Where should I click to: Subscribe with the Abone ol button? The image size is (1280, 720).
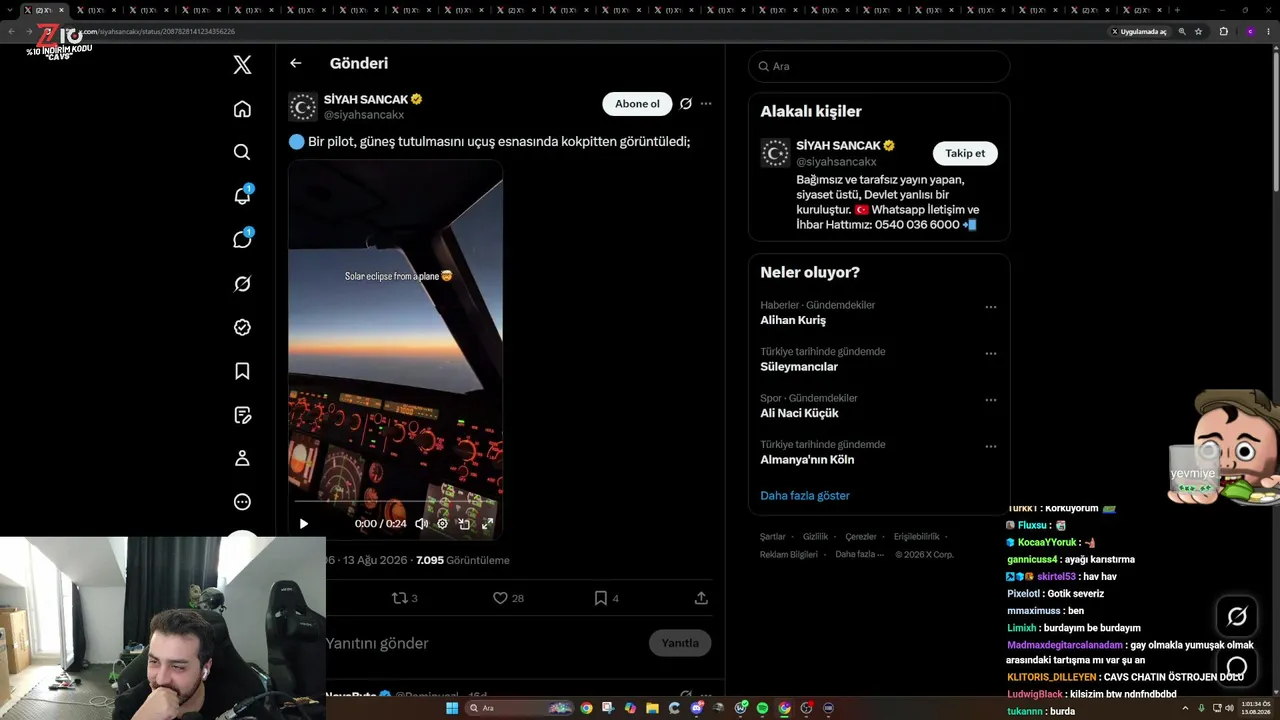click(x=637, y=104)
